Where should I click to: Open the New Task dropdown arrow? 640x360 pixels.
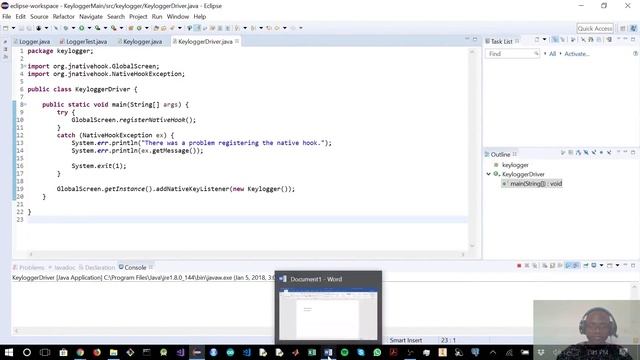click(x=544, y=40)
